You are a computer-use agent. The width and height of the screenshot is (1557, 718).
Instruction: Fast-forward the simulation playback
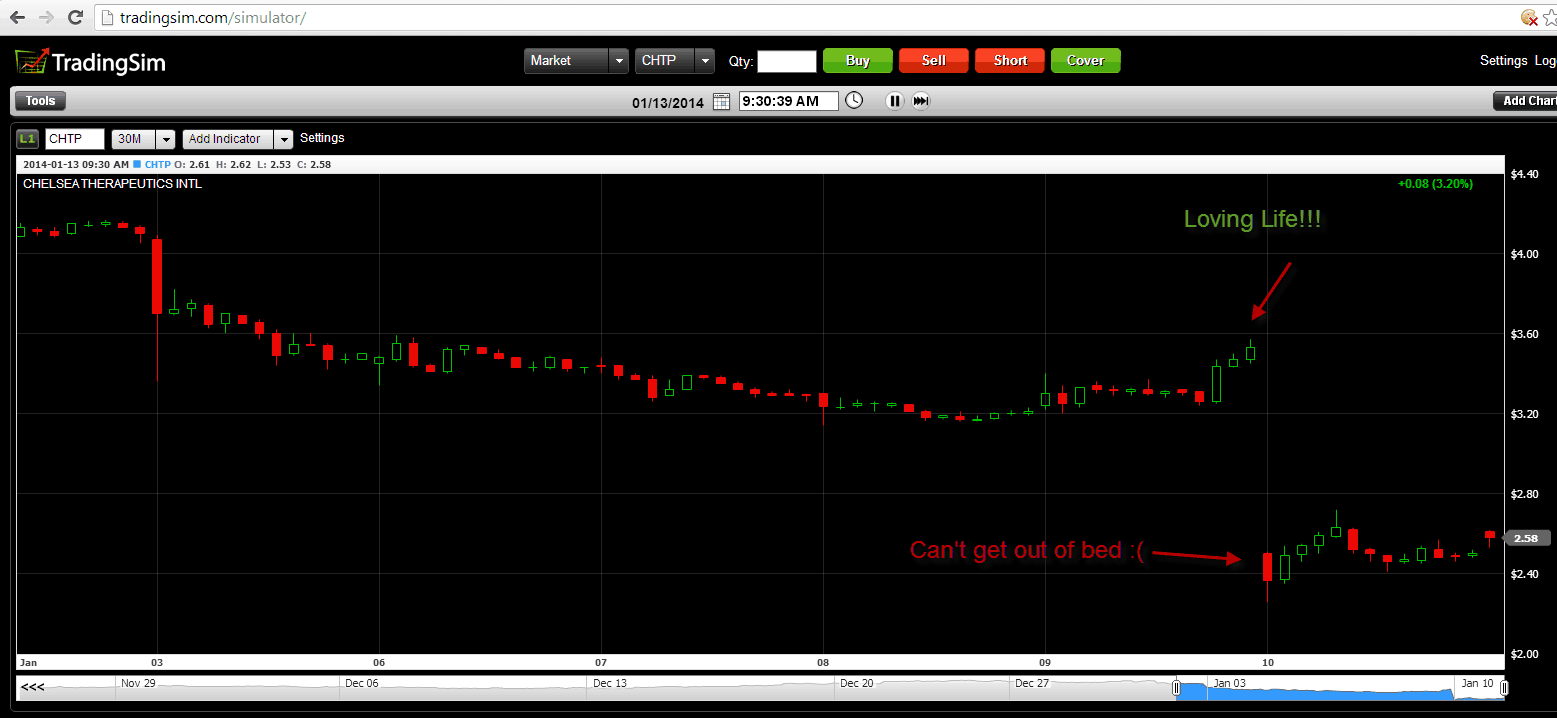coord(920,100)
